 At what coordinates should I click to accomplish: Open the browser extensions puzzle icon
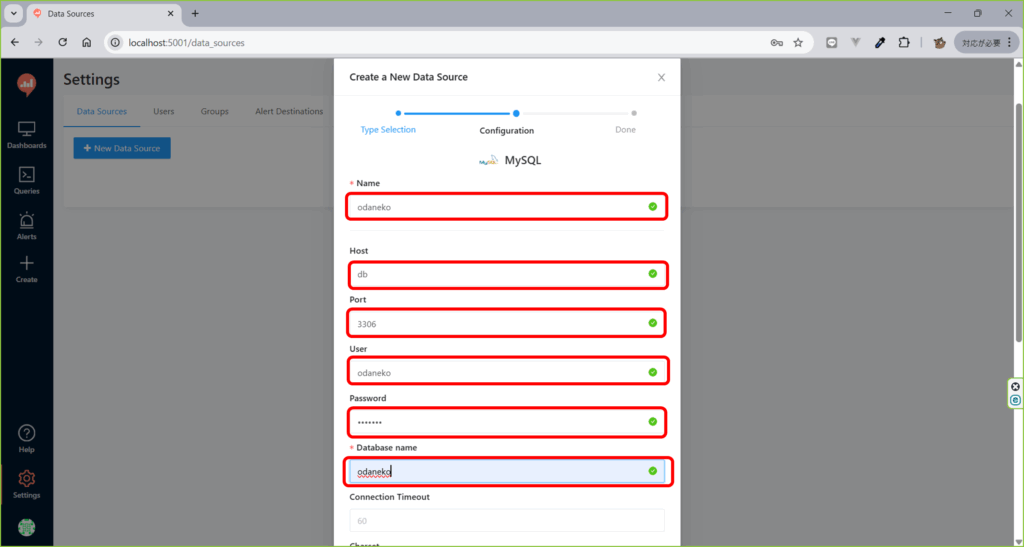point(905,43)
